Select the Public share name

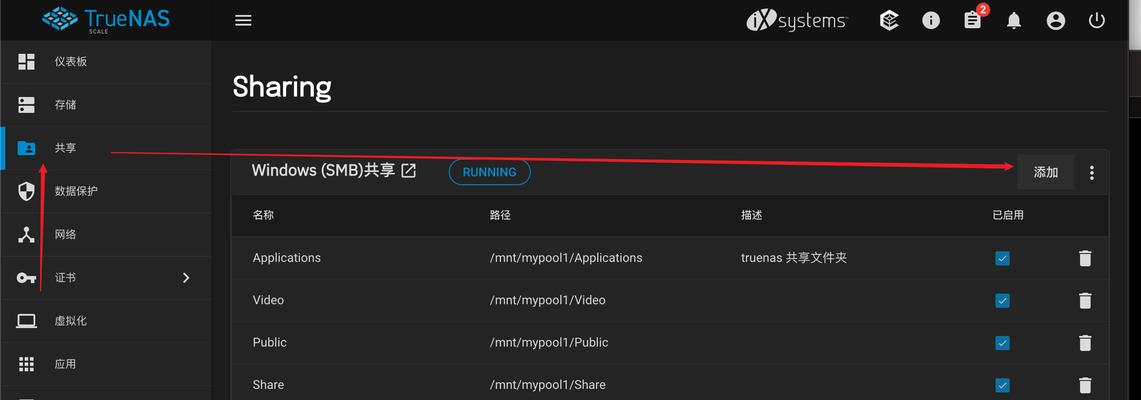pyautogui.click(x=270, y=342)
